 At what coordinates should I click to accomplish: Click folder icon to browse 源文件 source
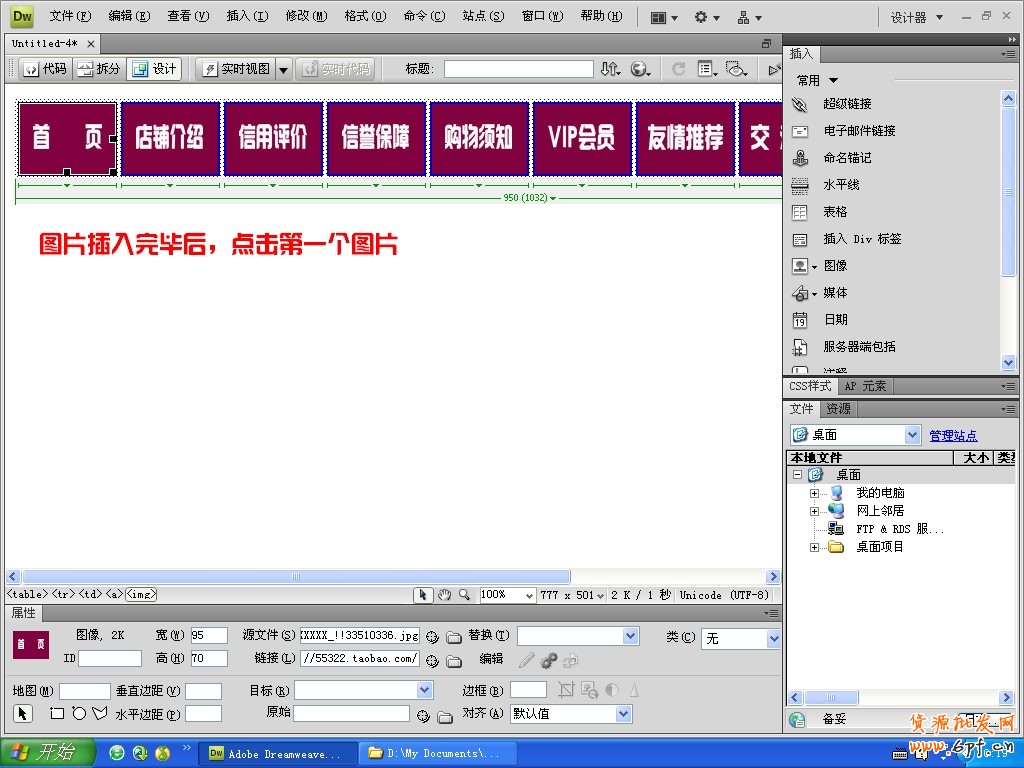tap(454, 636)
